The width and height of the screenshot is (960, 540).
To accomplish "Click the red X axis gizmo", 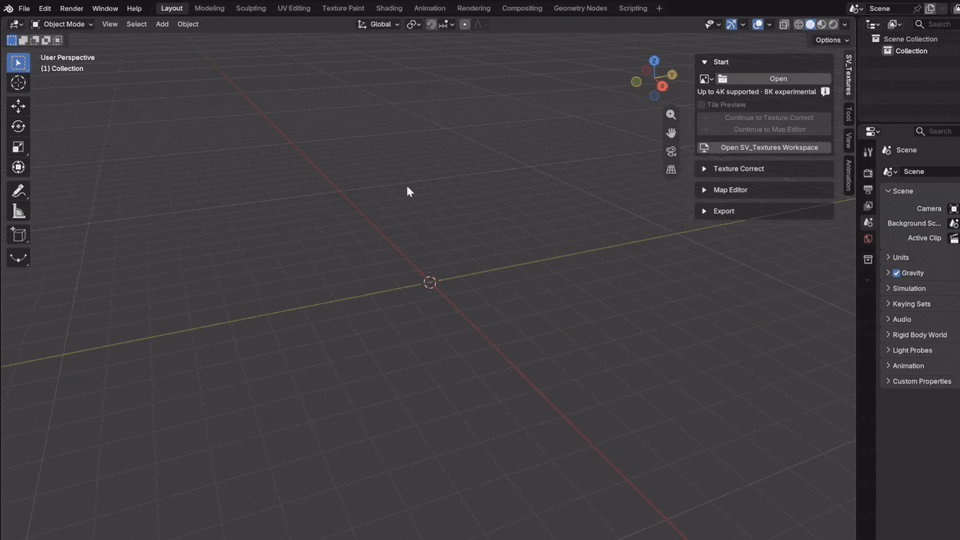I will [662, 86].
